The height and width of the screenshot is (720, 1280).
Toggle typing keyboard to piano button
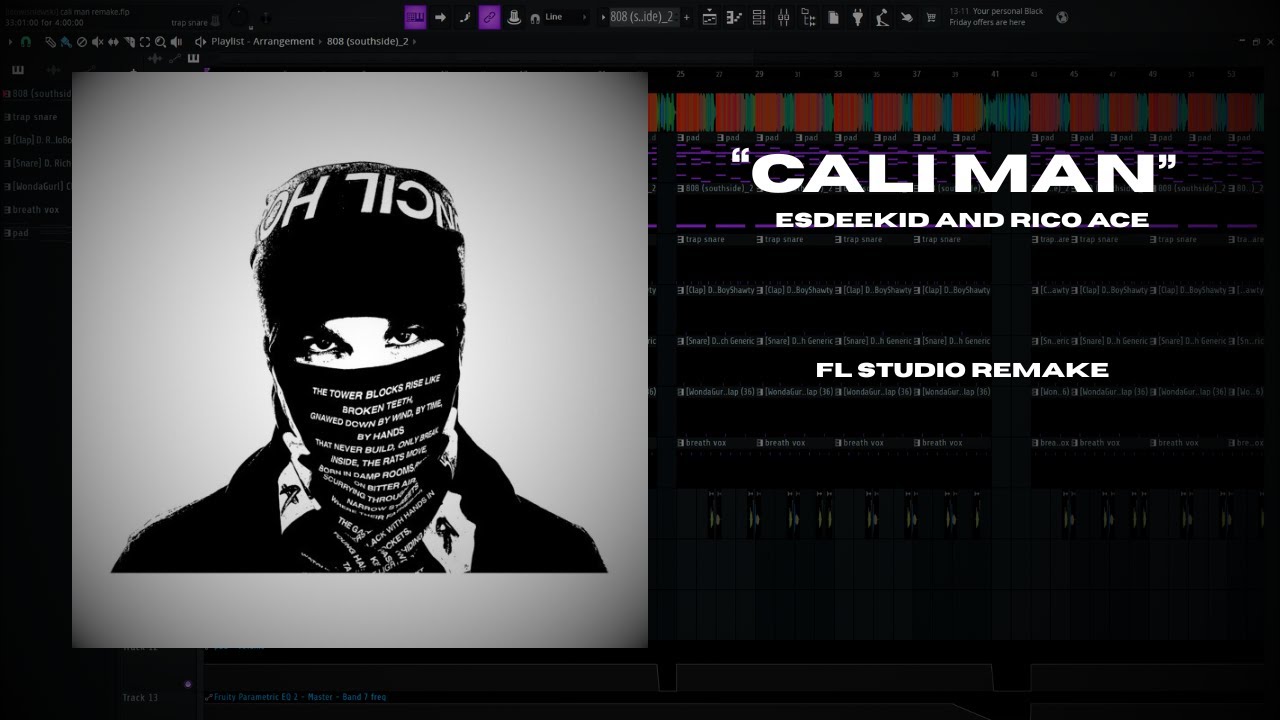[415, 17]
